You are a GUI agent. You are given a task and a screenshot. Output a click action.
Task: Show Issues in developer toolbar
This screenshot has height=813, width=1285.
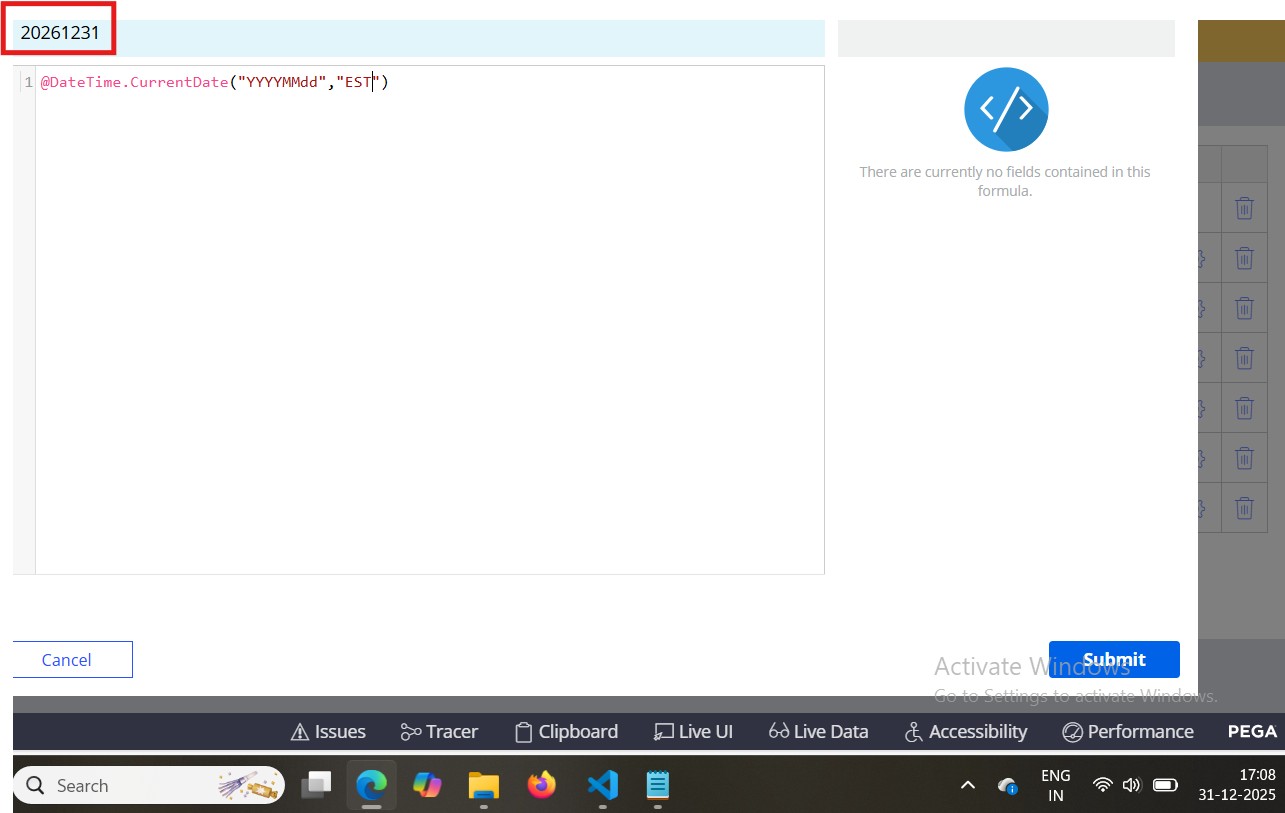328,732
